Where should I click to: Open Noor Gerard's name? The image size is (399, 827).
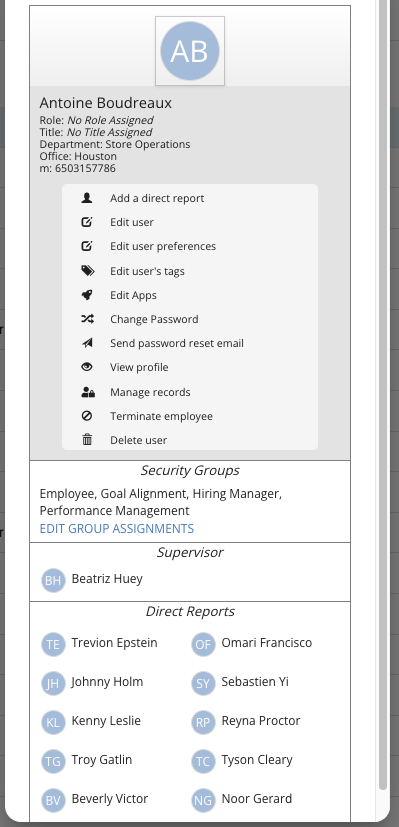tap(257, 799)
